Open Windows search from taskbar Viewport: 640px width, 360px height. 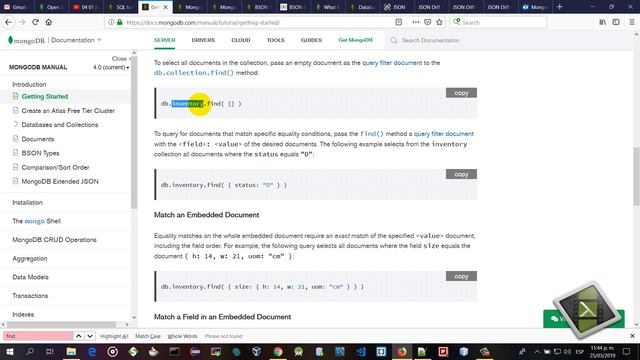coord(29,352)
